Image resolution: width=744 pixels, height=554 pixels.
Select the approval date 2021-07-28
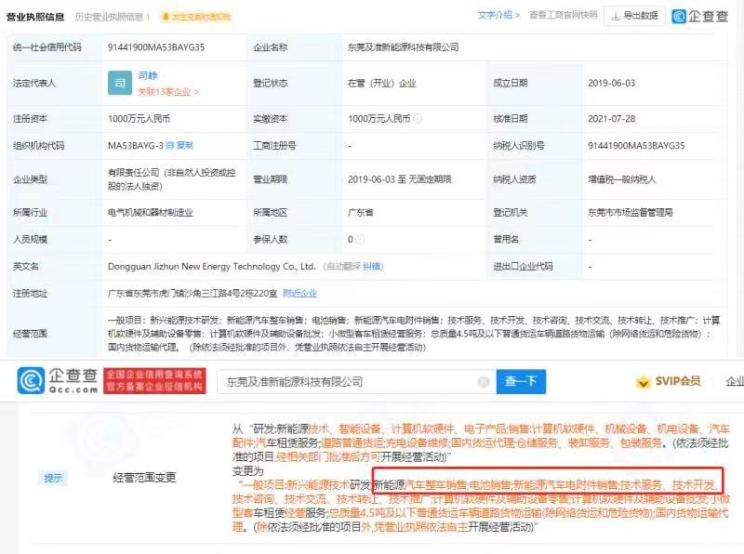pyautogui.click(x=611, y=119)
